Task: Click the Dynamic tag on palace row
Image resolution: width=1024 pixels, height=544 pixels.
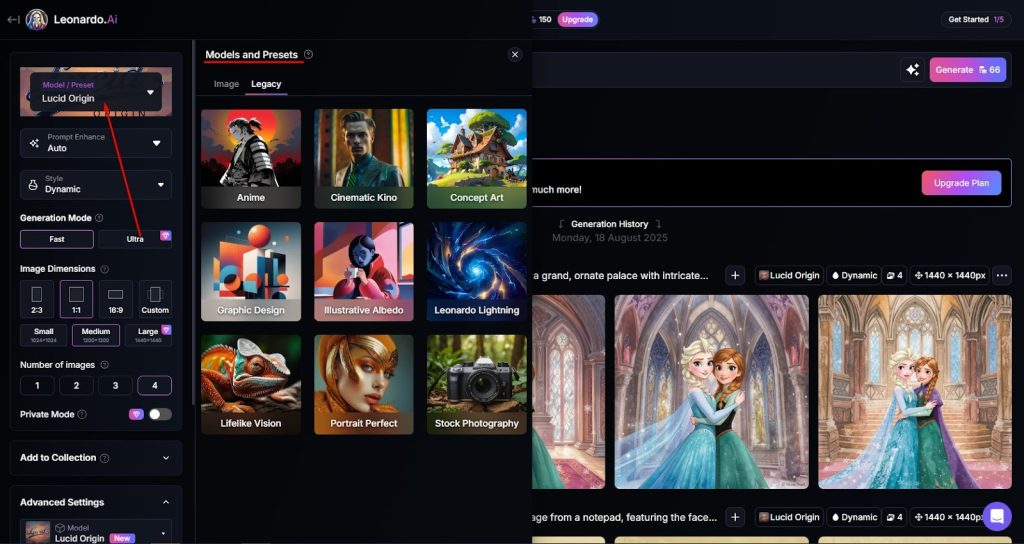Action: click(854, 276)
